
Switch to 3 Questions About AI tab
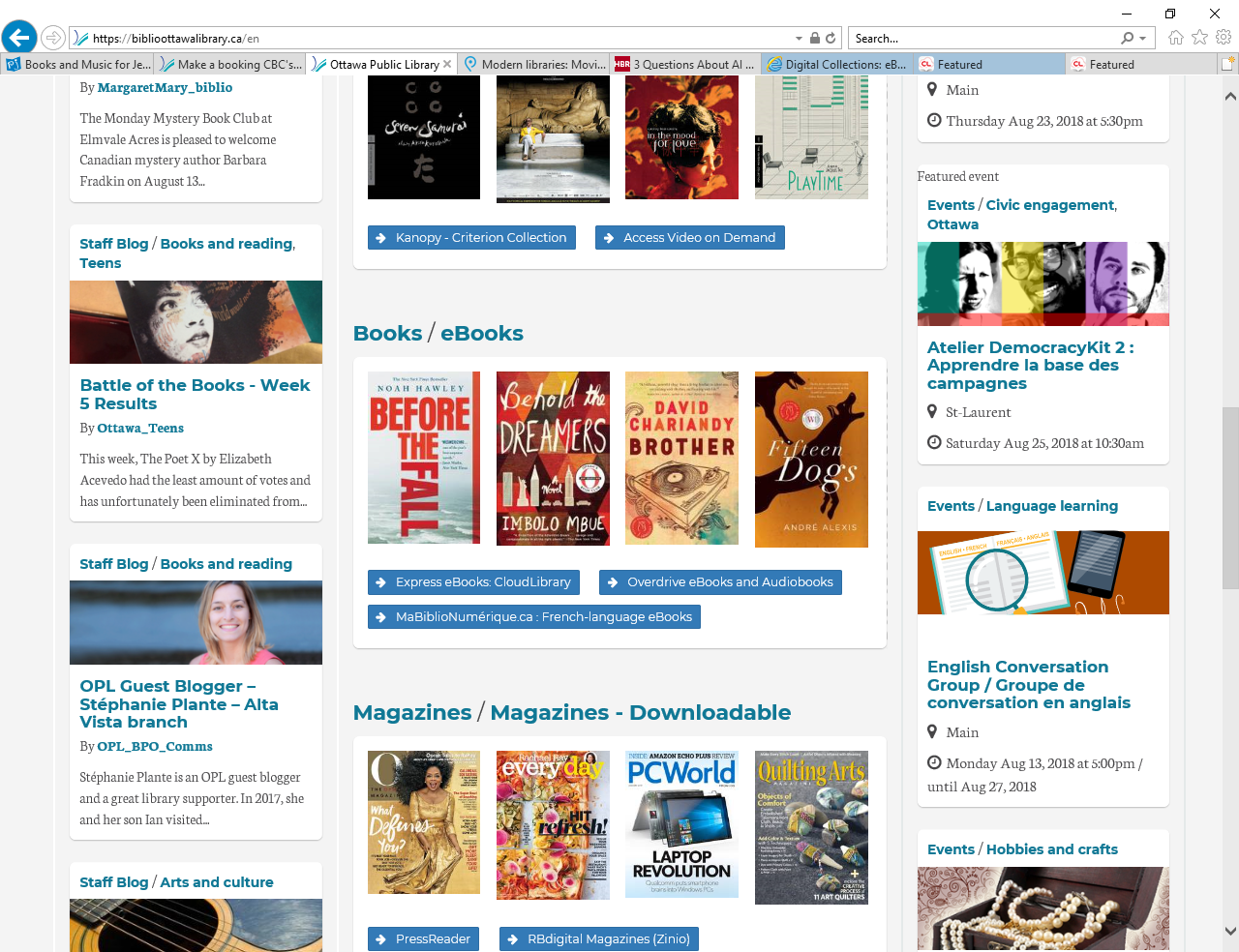pos(686,64)
